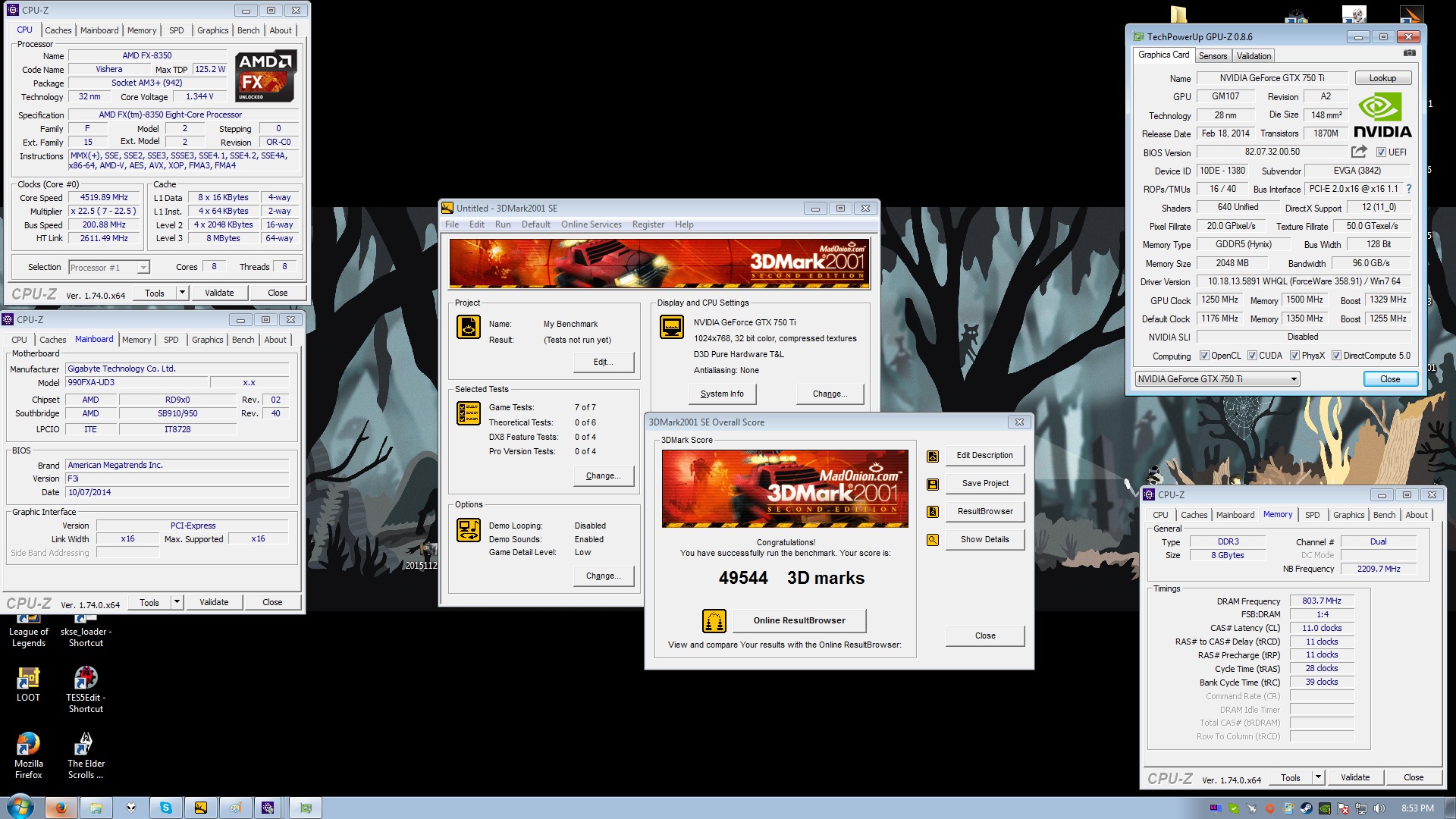Click the System Info button
This screenshot has width=1456, height=819.
point(722,394)
